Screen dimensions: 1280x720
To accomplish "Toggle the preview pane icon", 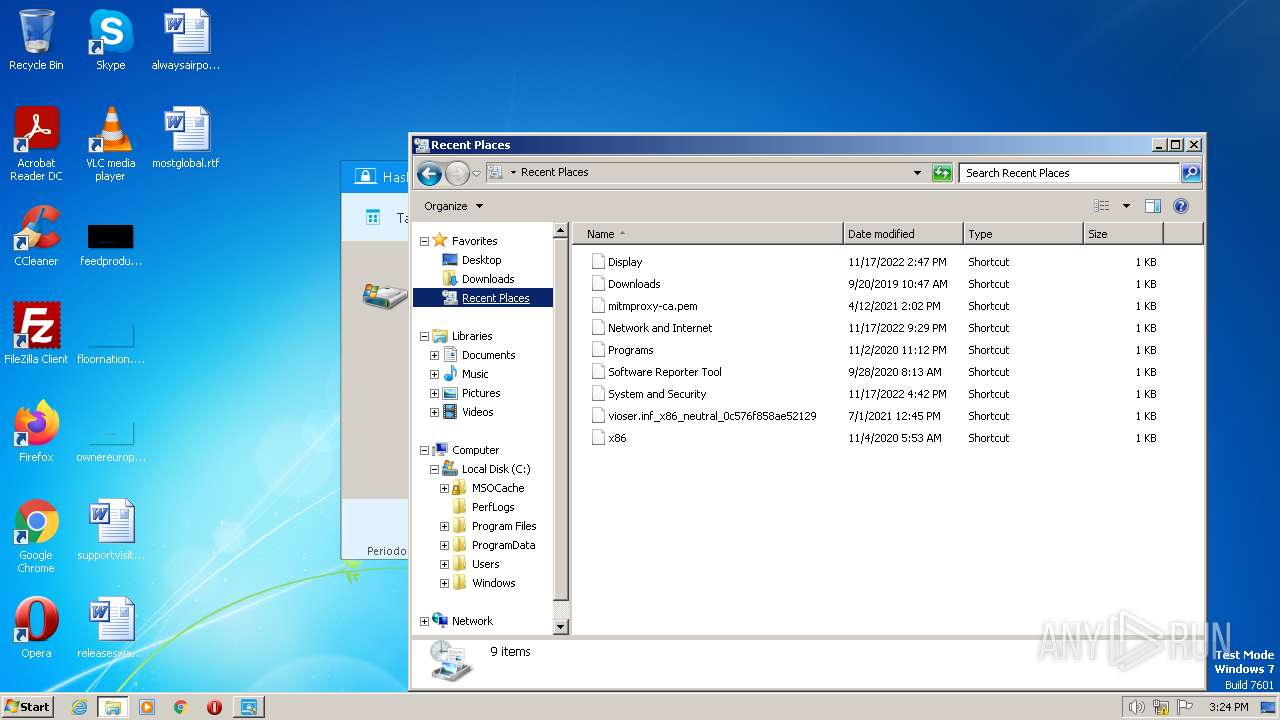I will click(1152, 206).
